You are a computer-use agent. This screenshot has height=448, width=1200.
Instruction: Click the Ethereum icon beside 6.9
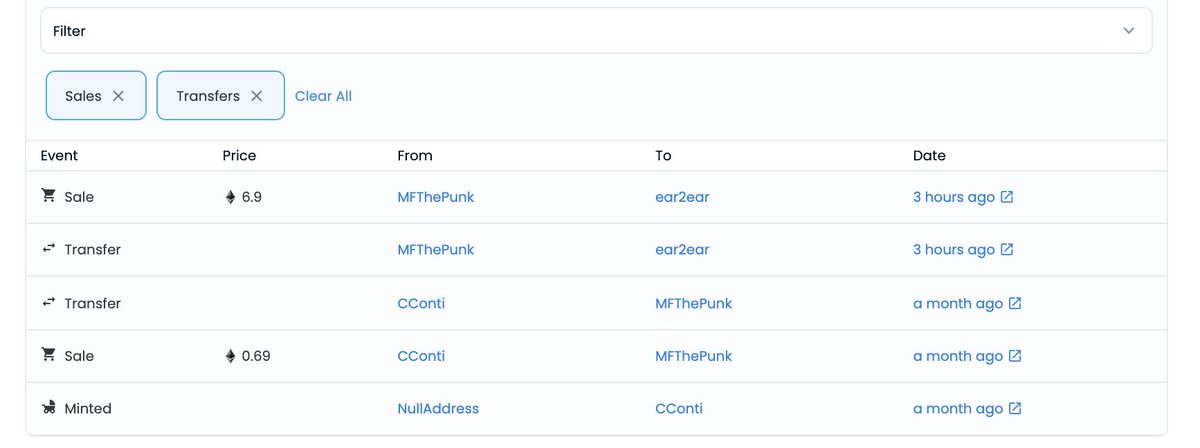(230, 197)
